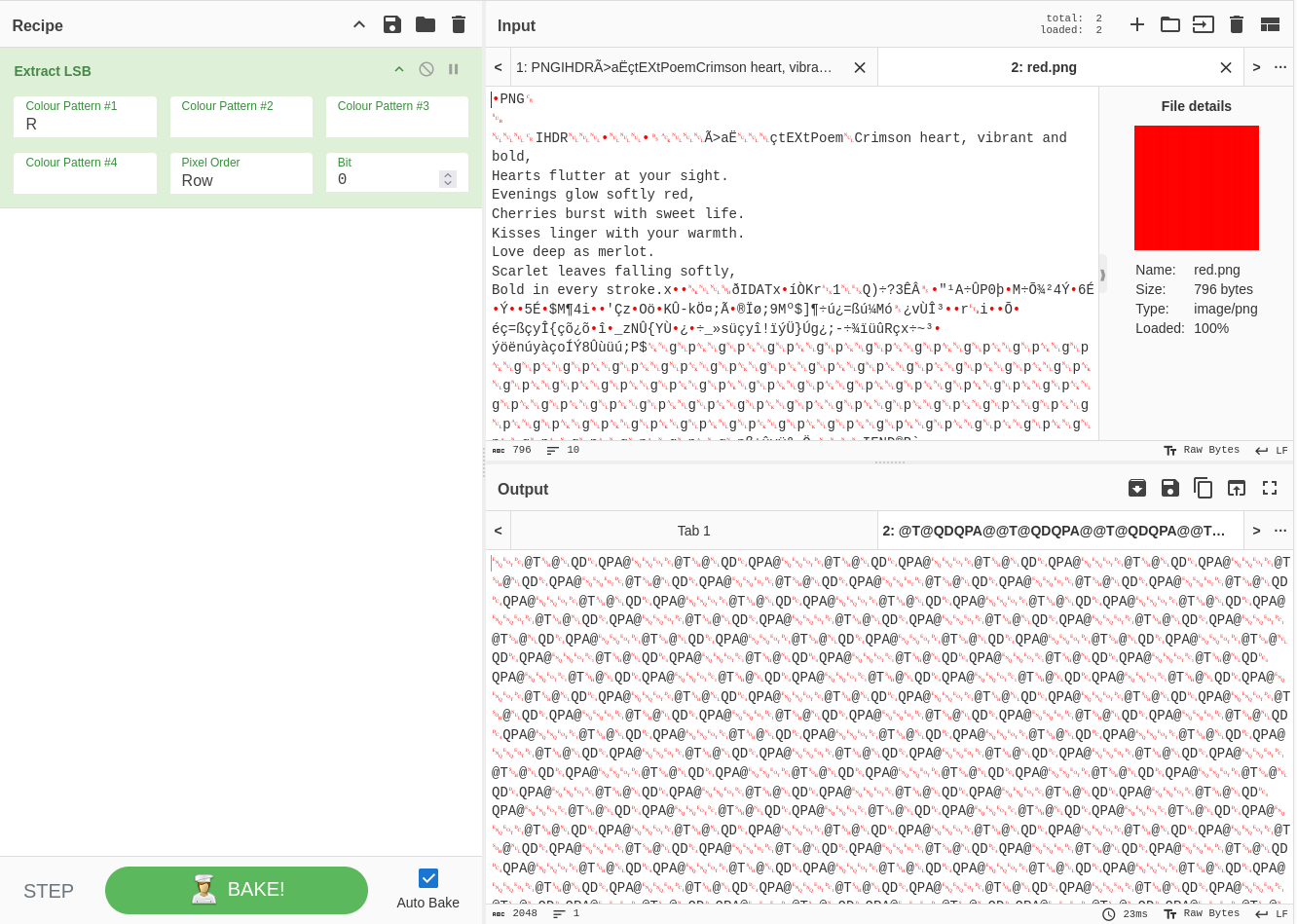Collapse the Extract LSB operation
Image resolution: width=1297 pixels, height=924 pixels.
coord(399,69)
